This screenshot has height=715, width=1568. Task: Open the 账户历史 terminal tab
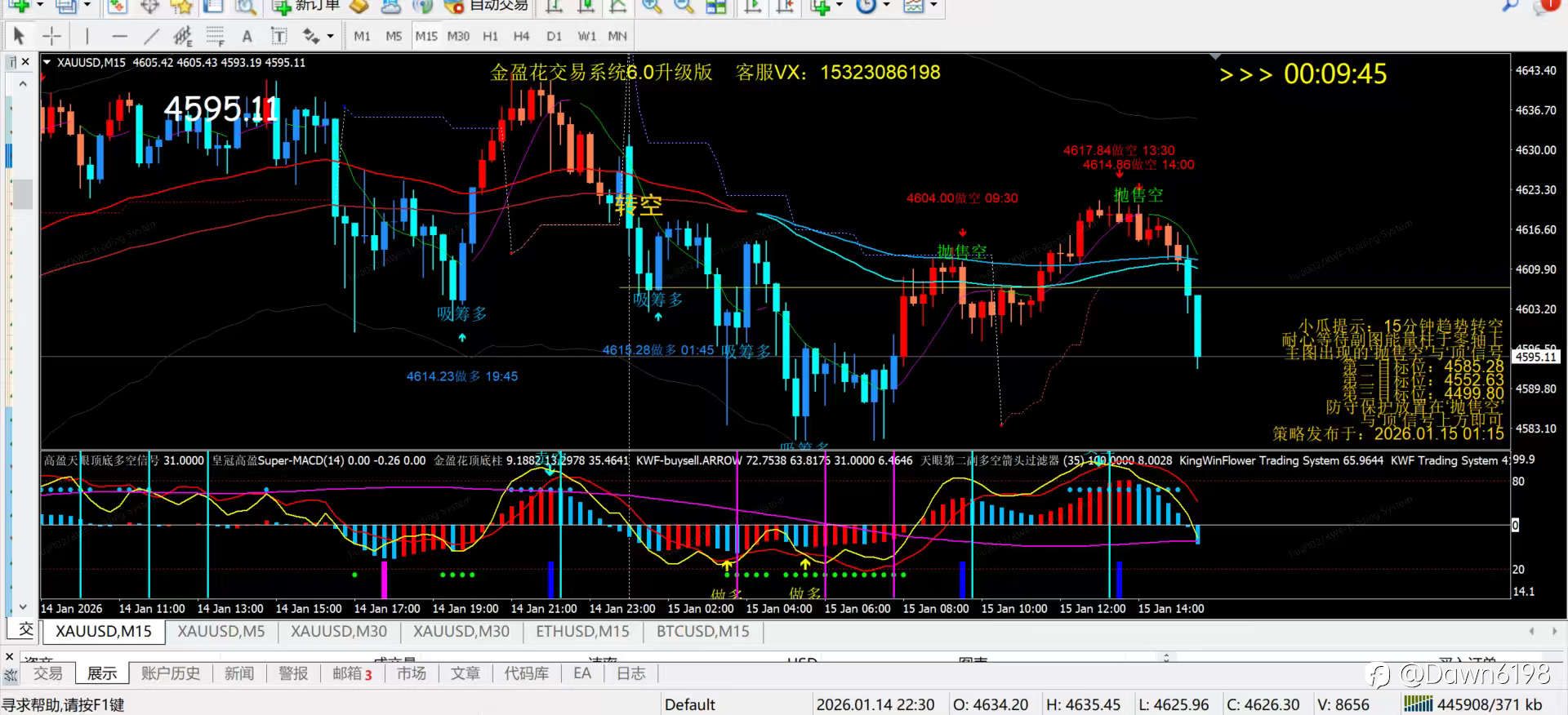tap(170, 673)
